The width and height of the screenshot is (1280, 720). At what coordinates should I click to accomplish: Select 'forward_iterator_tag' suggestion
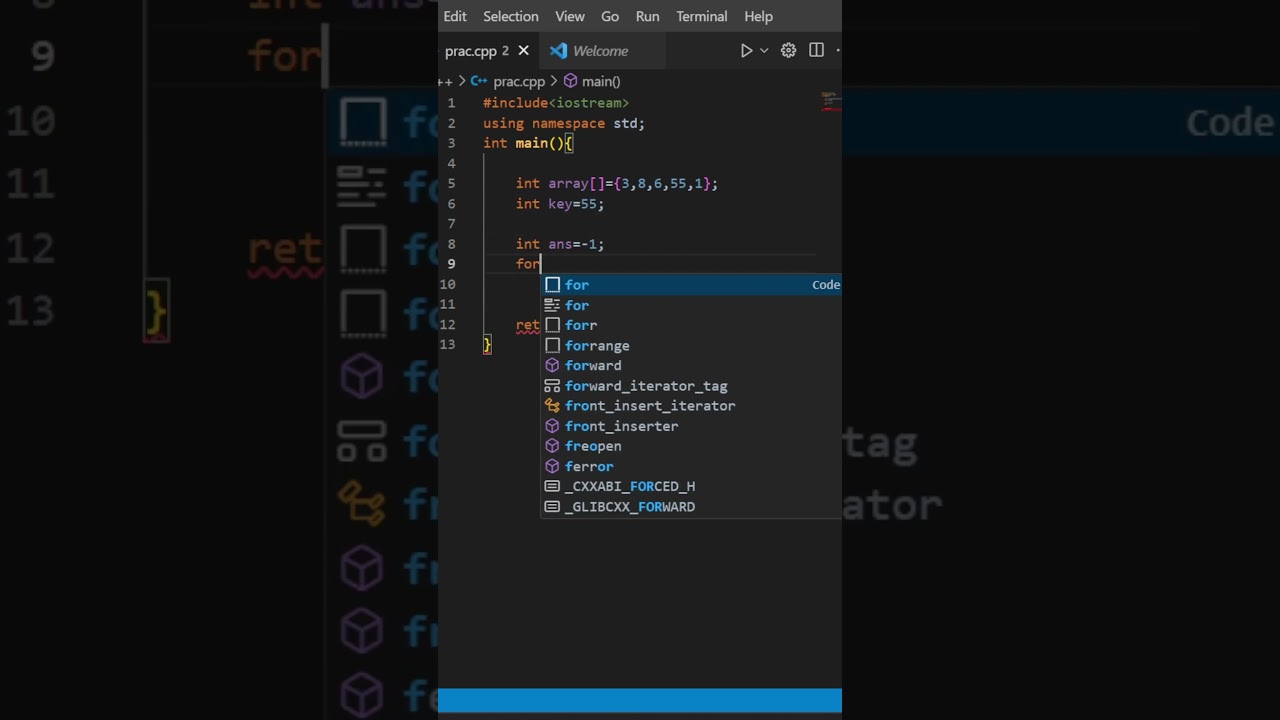692,386
